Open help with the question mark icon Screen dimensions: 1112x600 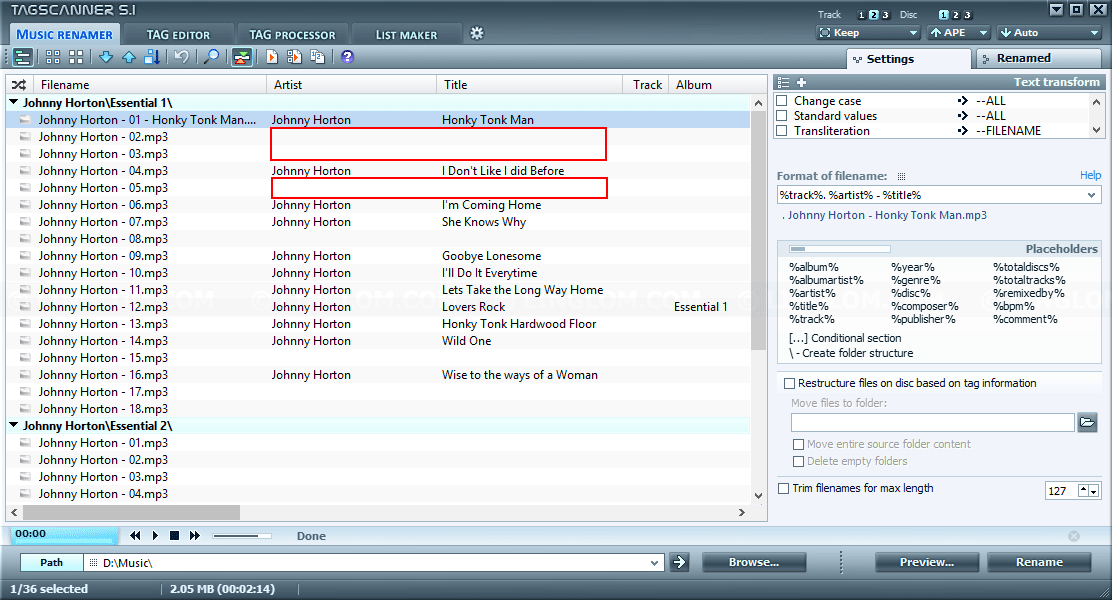348,57
